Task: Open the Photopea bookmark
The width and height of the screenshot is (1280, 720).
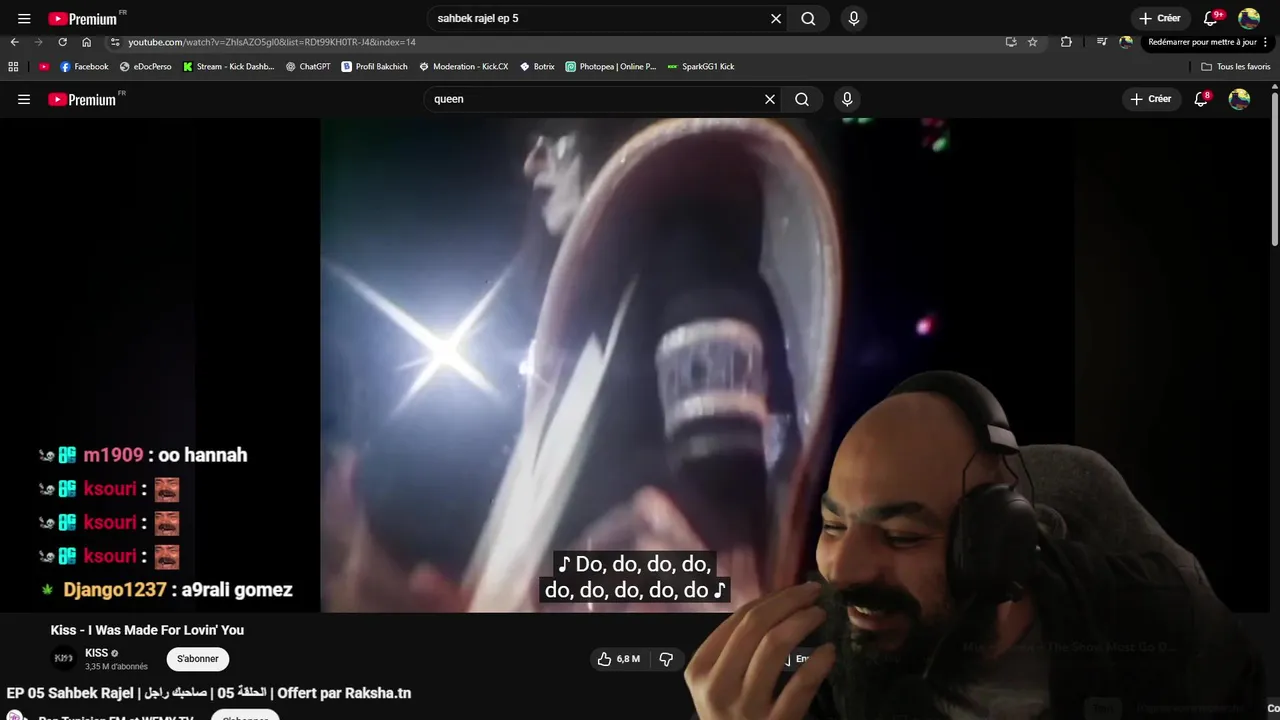Action: [x=611, y=66]
